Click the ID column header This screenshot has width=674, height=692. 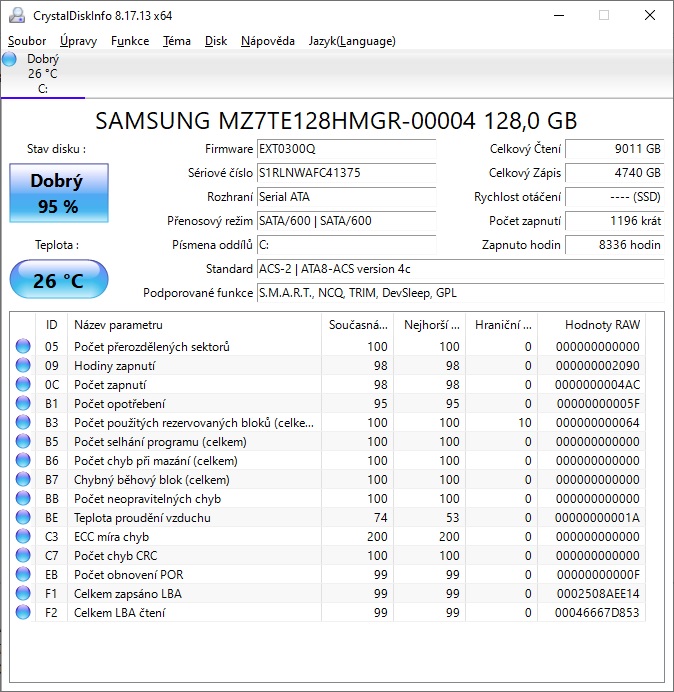[51, 325]
